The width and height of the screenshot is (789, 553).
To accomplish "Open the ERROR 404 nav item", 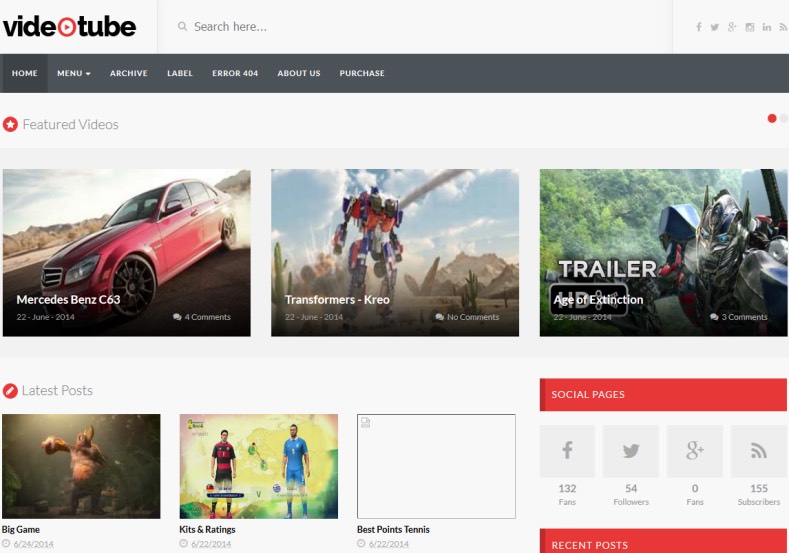I will (x=235, y=73).
